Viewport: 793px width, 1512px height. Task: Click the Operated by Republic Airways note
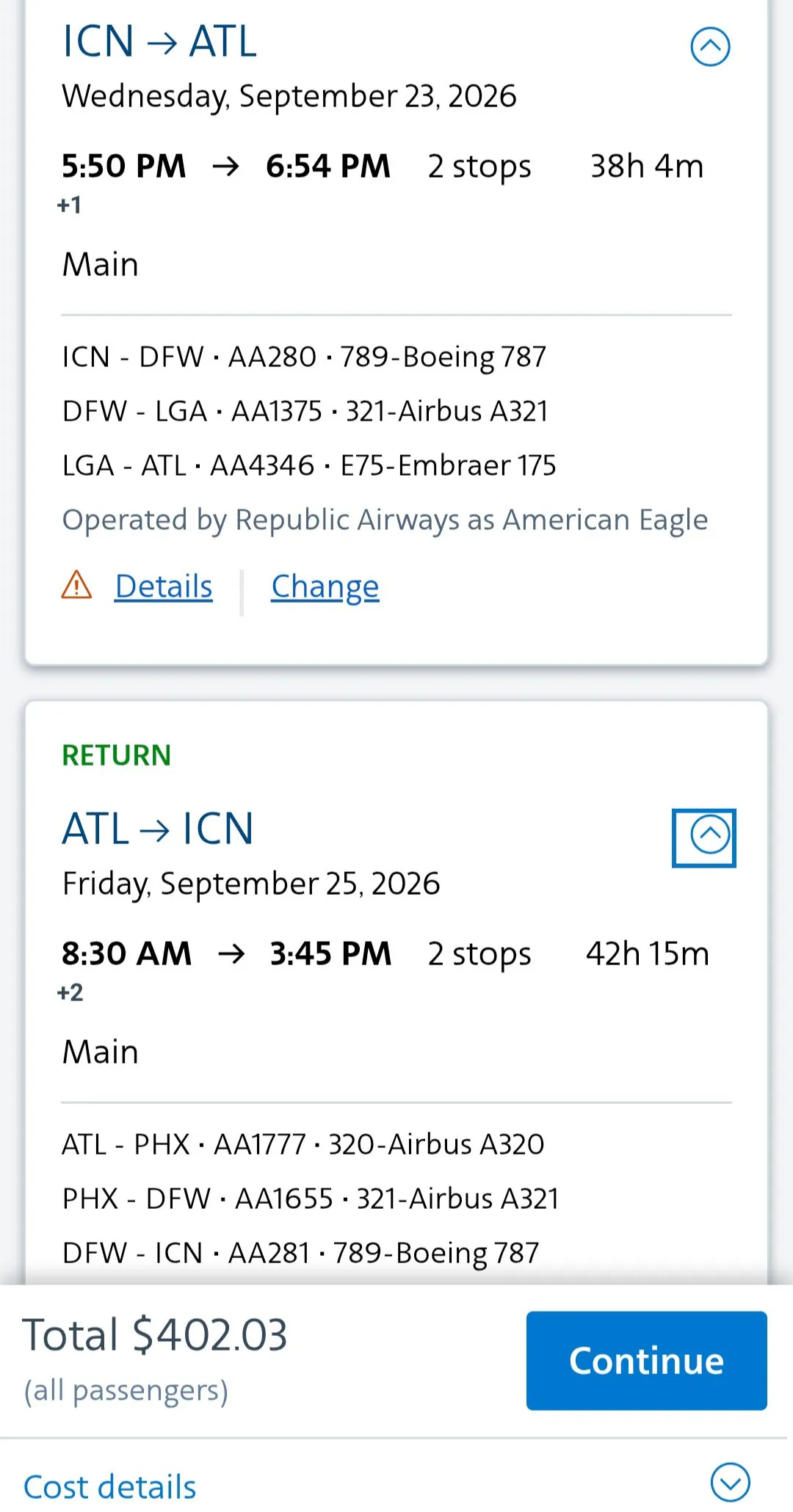385,520
